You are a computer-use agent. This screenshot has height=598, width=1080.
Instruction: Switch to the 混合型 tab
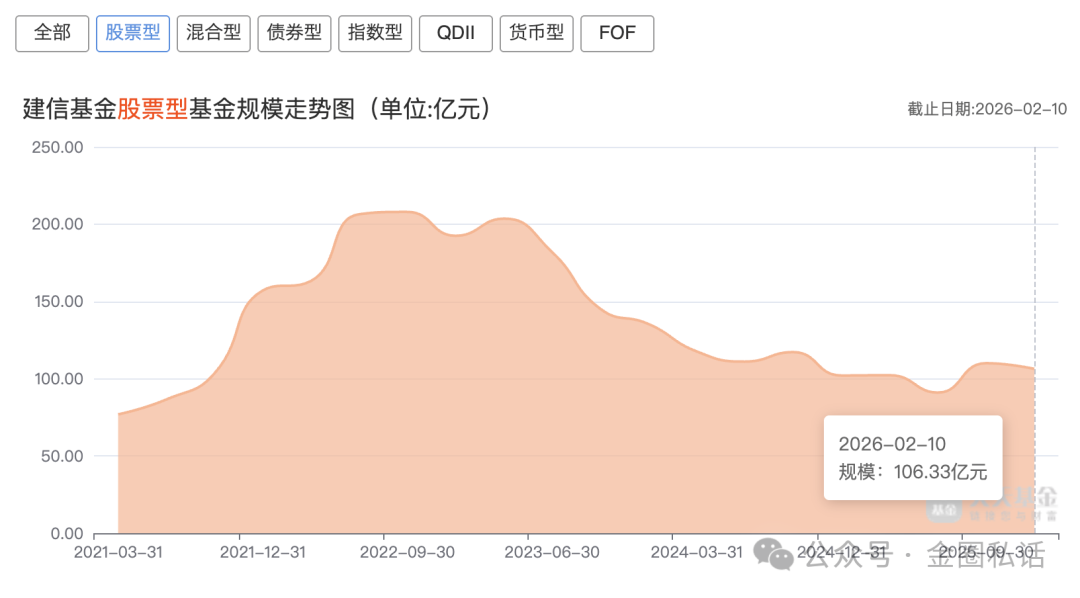point(213,33)
